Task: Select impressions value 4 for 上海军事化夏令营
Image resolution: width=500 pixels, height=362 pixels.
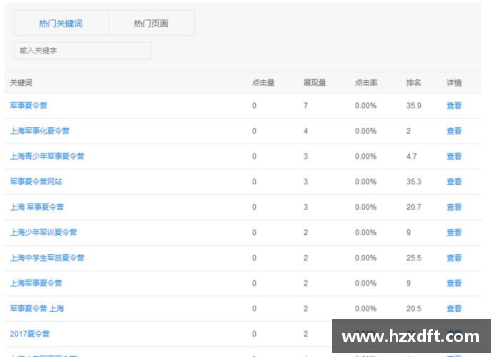Action: (x=306, y=131)
